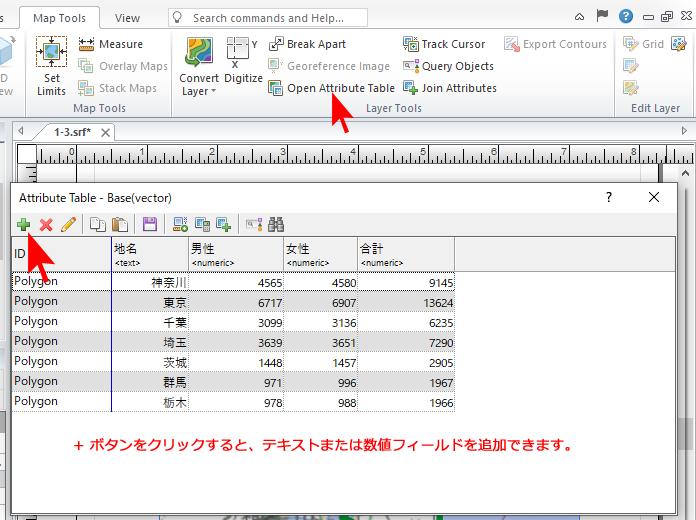
Task: Click the Copy icon in Attribute Table toolbar
Action: coord(98,225)
